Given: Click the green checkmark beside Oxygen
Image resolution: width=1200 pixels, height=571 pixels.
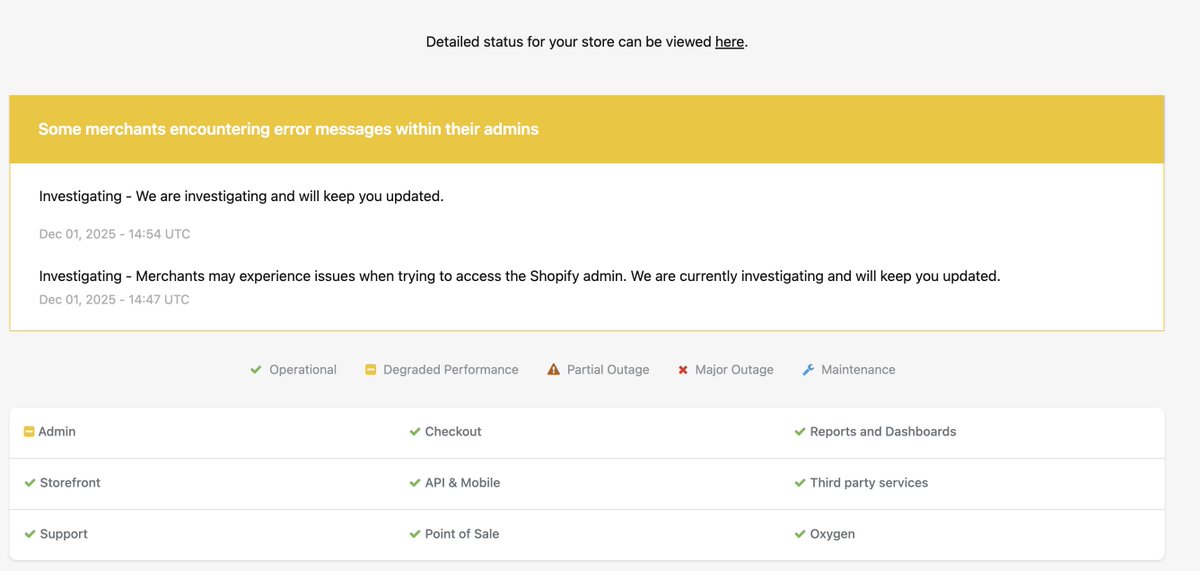Looking at the screenshot, I should (x=800, y=534).
